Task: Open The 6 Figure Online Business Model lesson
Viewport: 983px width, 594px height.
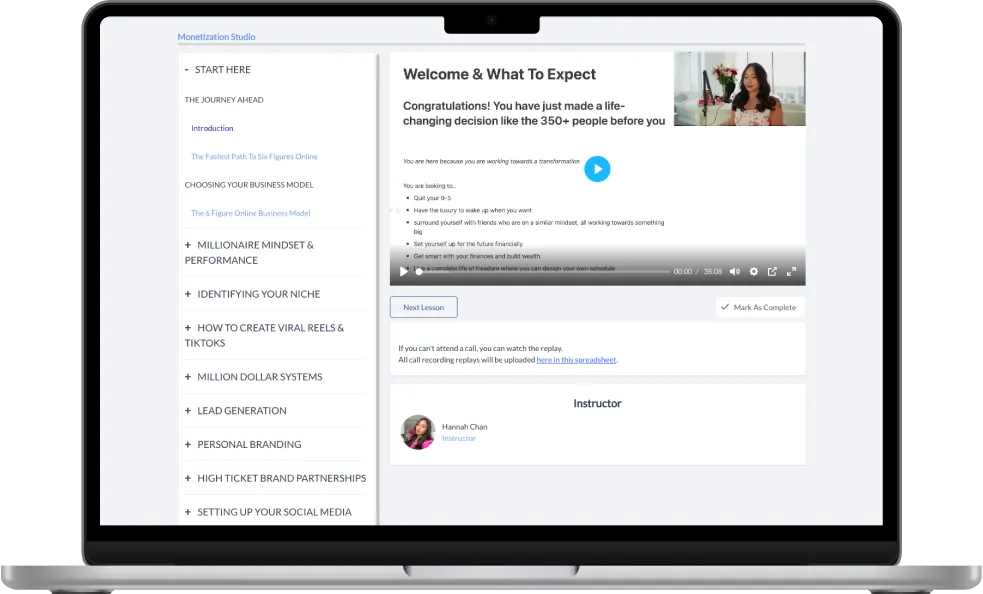Action: click(x=251, y=213)
